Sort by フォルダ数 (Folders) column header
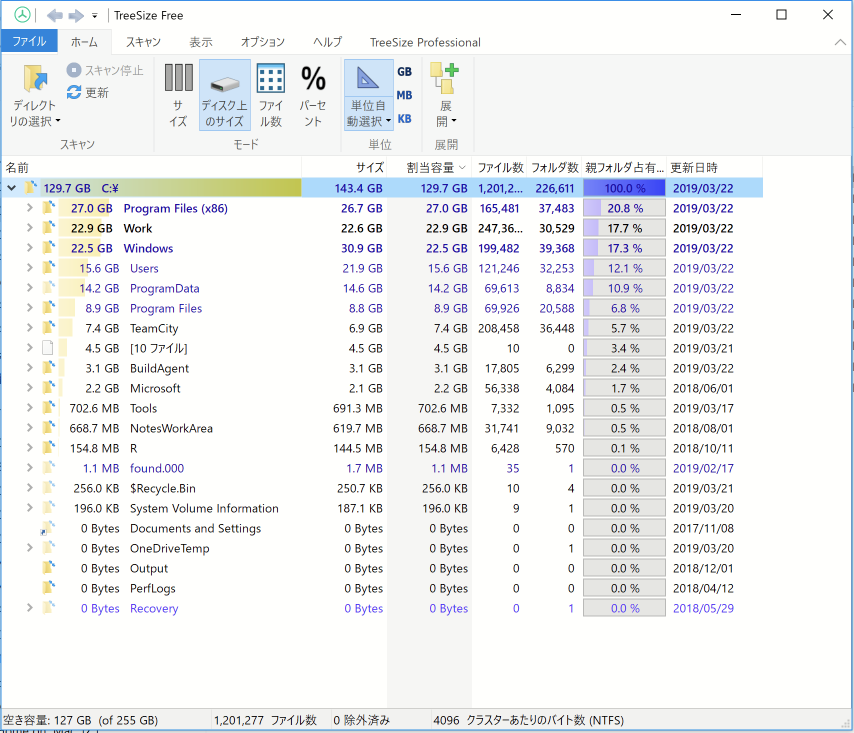 point(554,168)
